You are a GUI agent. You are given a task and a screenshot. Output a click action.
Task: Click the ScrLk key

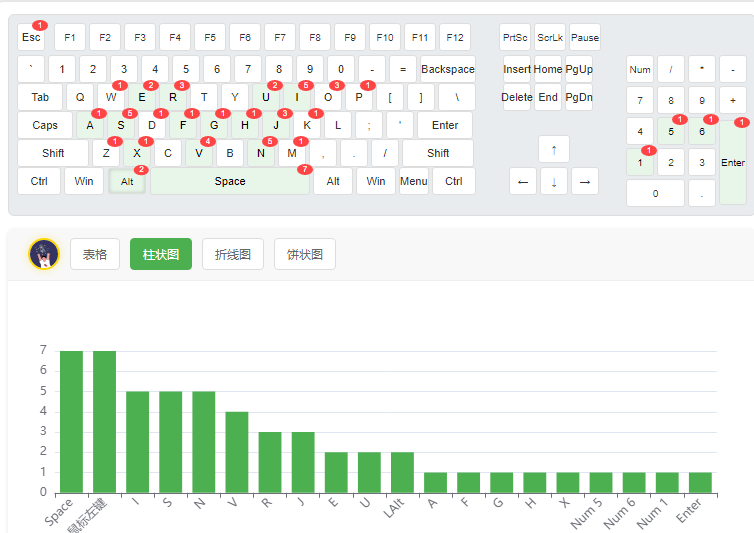pos(550,37)
